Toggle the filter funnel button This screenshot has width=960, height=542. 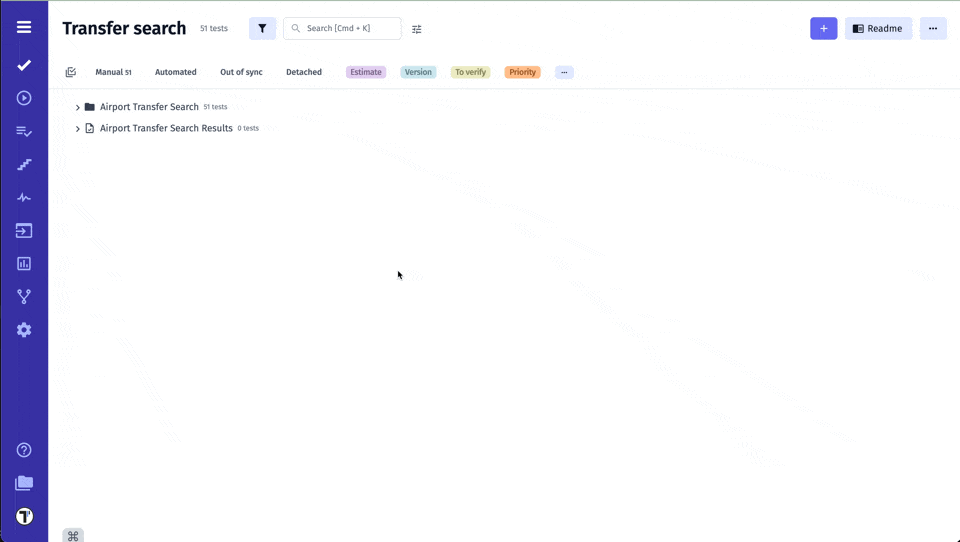[x=262, y=29]
